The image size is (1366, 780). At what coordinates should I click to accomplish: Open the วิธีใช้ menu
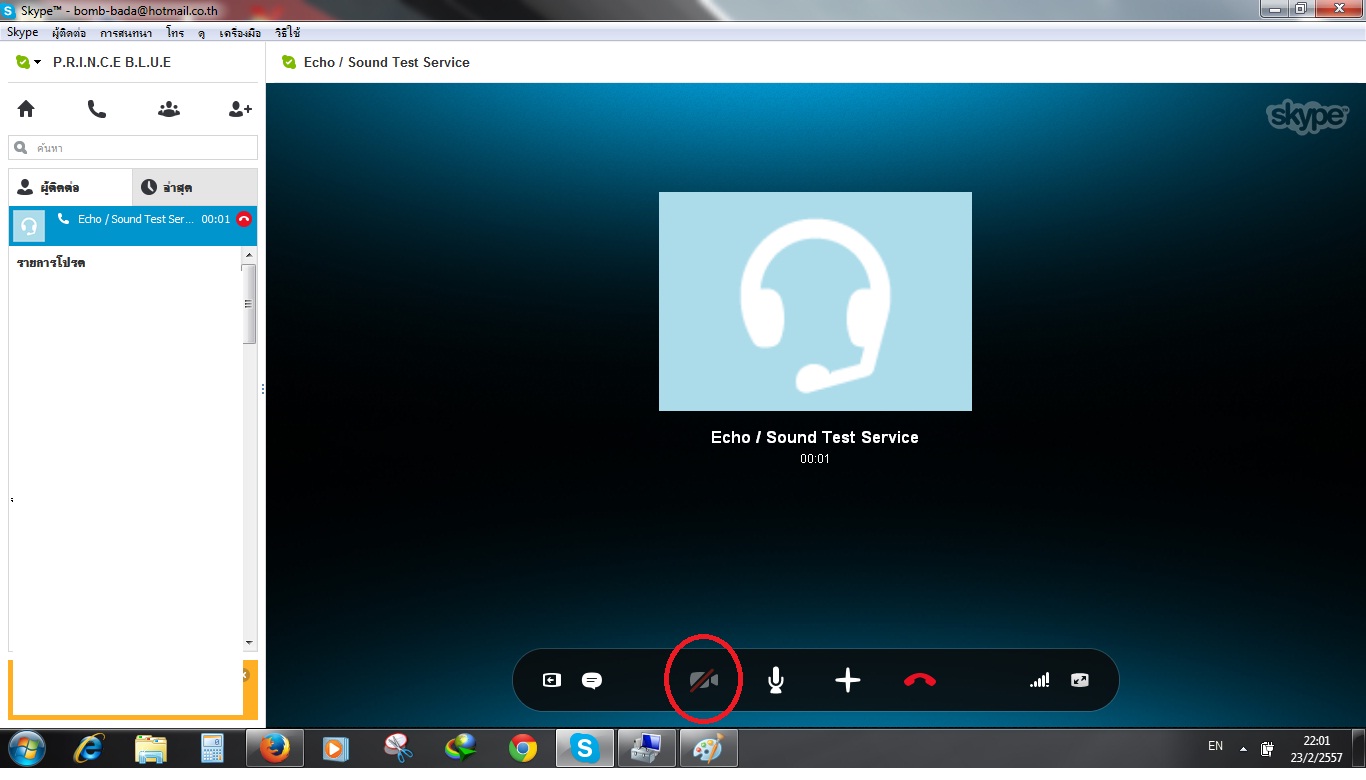288,32
